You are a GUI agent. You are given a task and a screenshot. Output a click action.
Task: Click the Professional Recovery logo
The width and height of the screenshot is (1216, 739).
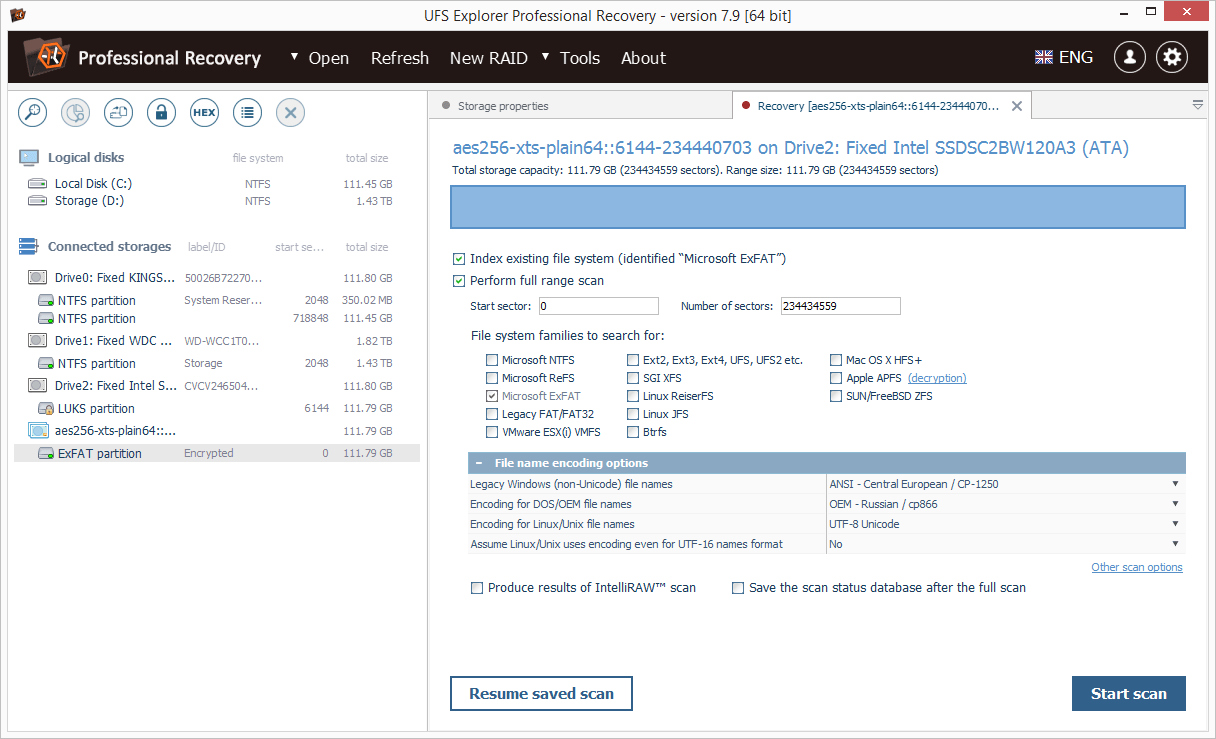[45, 57]
